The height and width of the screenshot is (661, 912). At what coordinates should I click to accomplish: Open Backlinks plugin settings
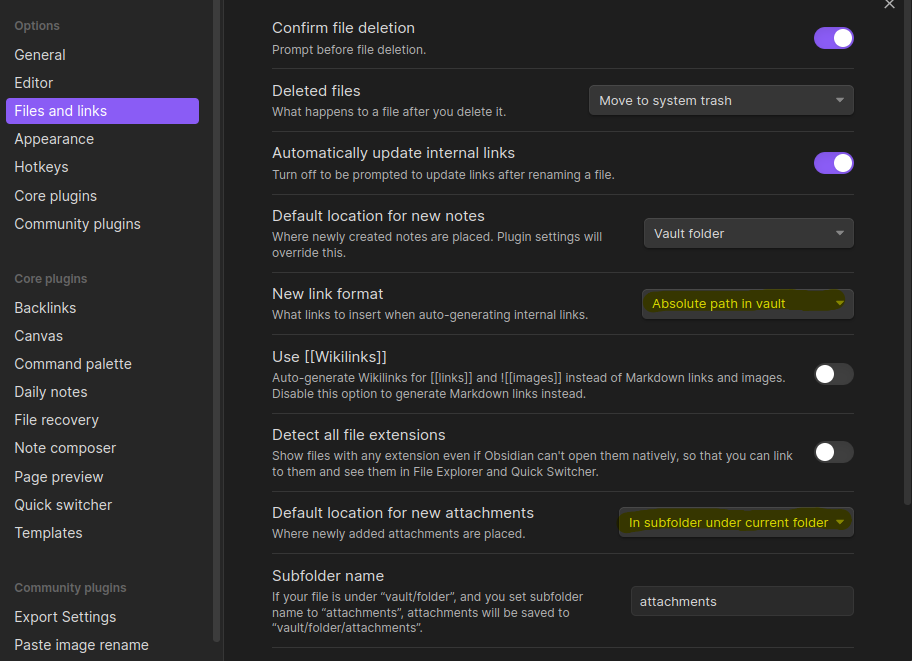click(45, 308)
